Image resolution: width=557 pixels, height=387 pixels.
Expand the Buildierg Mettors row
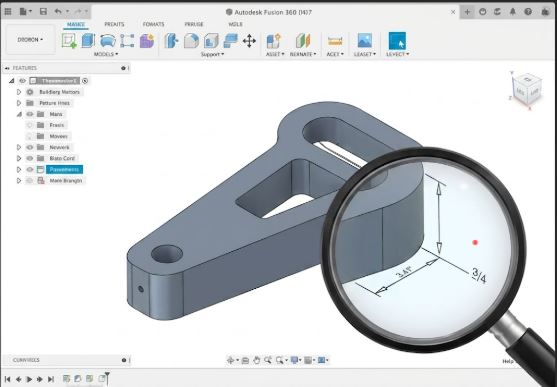[x=19, y=92]
